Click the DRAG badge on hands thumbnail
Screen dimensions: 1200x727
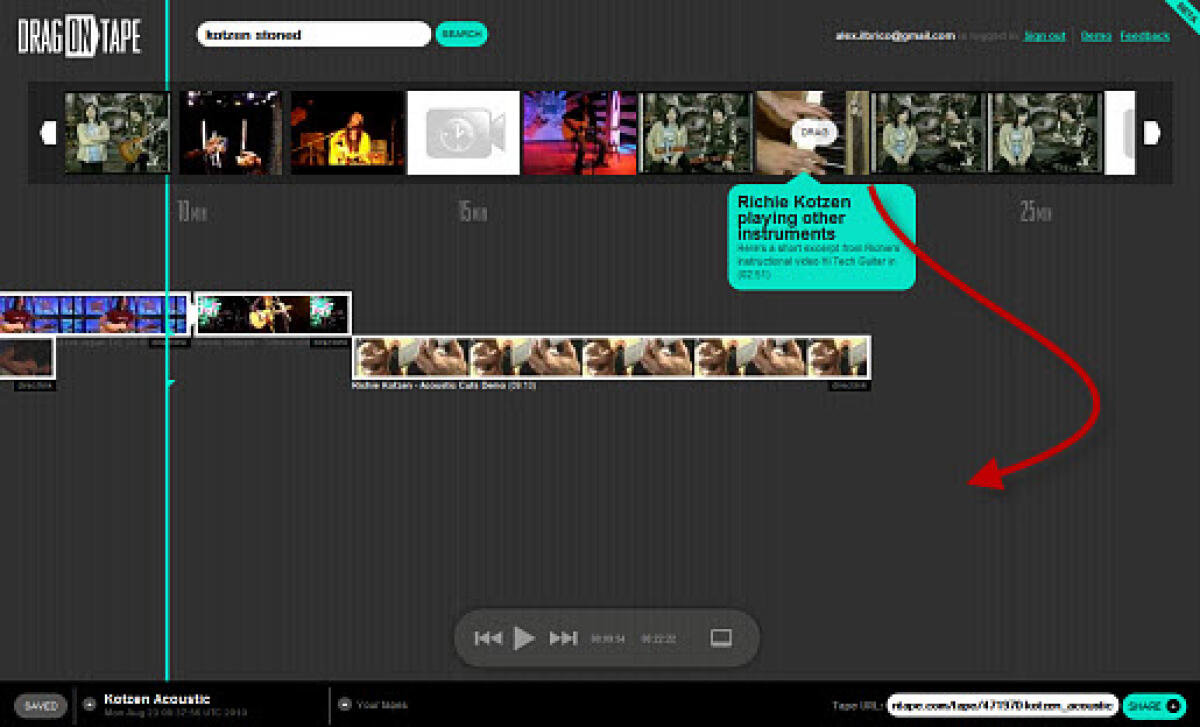point(814,132)
